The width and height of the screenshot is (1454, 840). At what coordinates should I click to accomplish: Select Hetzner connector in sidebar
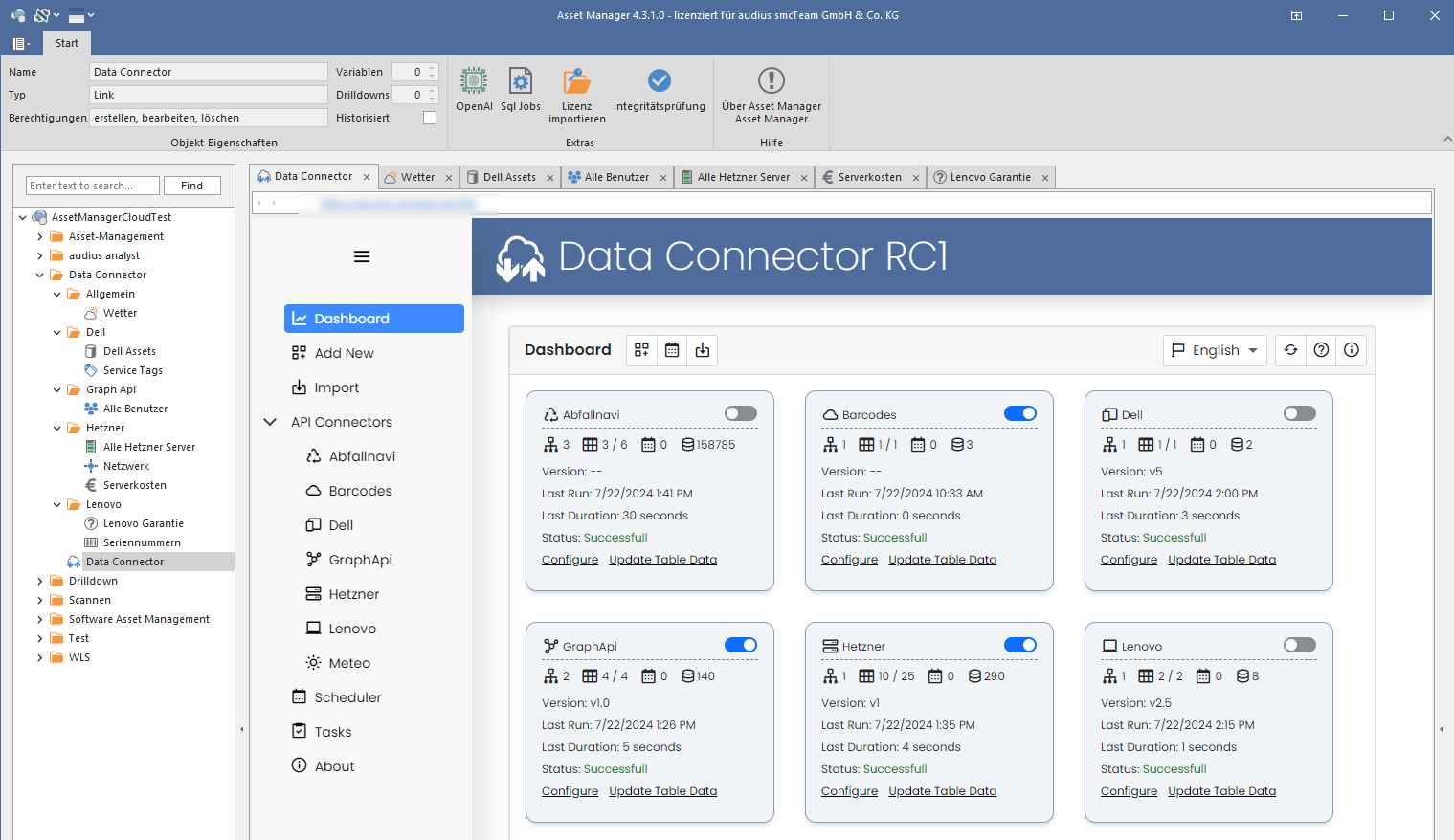coord(354,594)
